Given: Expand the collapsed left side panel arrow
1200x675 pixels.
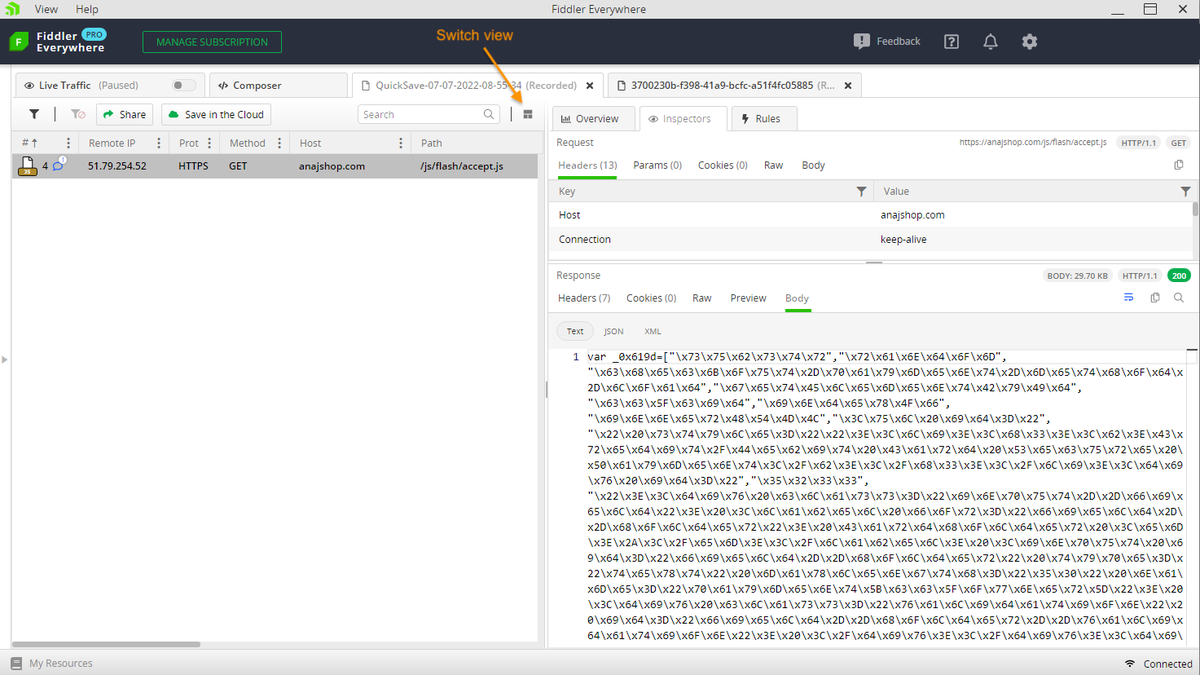Looking at the screenshot, I should click(4, 359).
